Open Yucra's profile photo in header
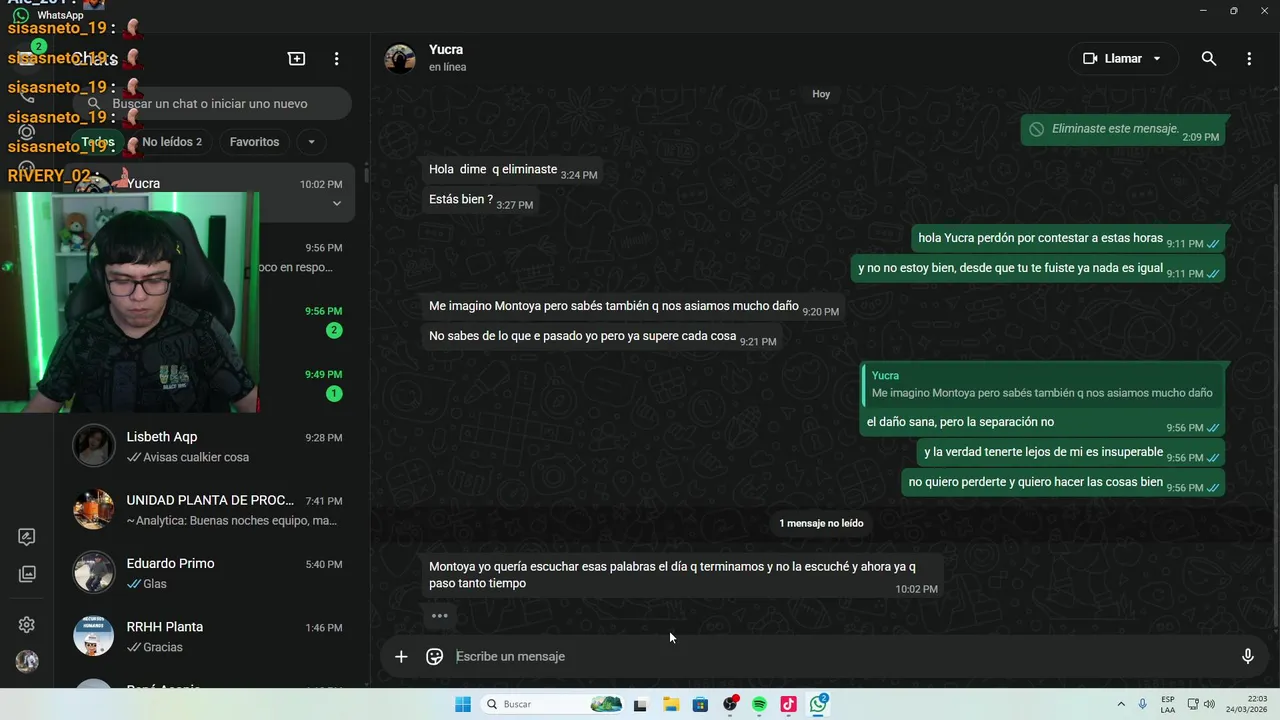Screen dimensions: 1280x720 [400, 59]
